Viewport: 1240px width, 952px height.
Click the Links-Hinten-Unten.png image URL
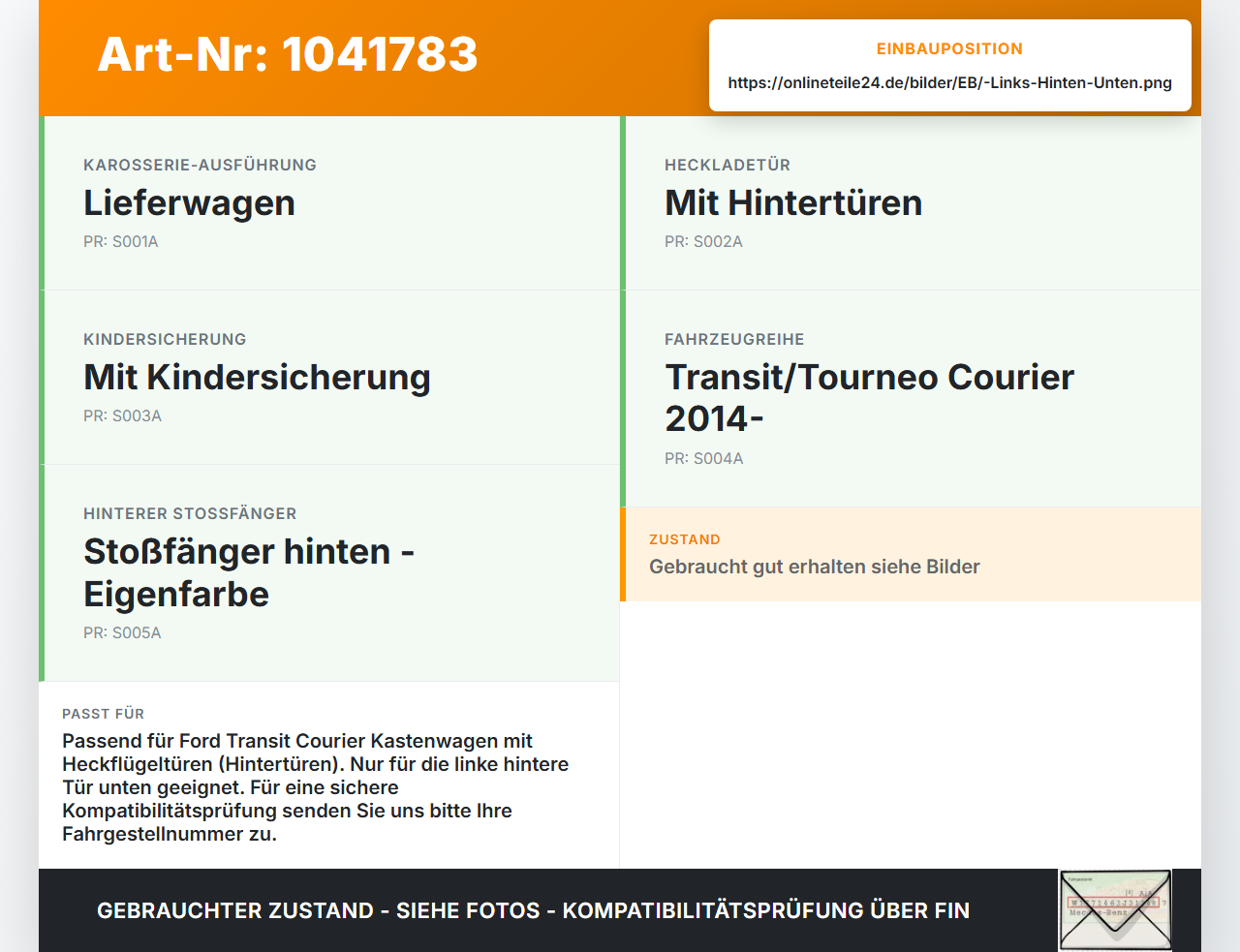pos(949,82)
